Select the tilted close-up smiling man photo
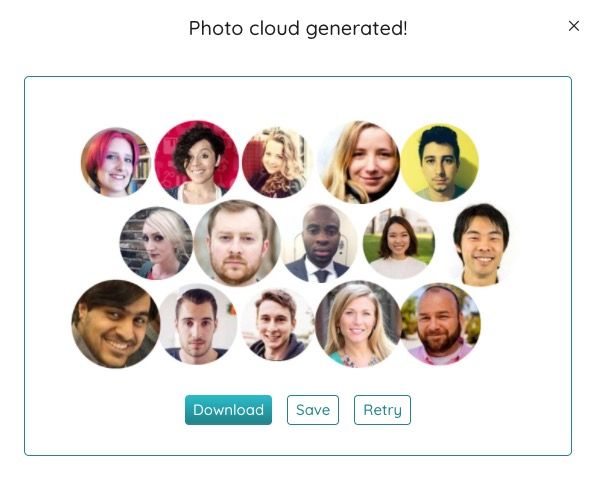Image resolution: width=596 pixels, height=481 pixels. (116, 324)
